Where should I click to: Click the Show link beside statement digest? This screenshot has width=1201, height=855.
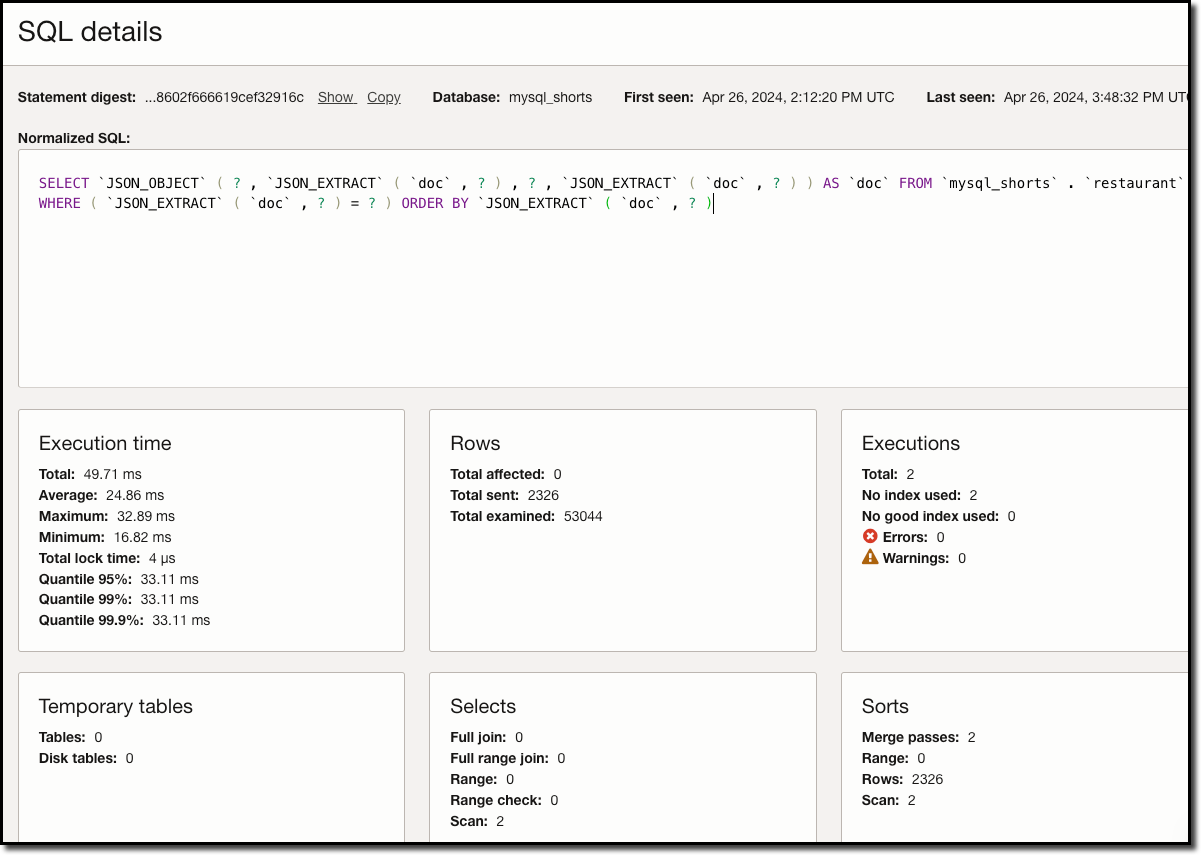[x=336, y=97]
